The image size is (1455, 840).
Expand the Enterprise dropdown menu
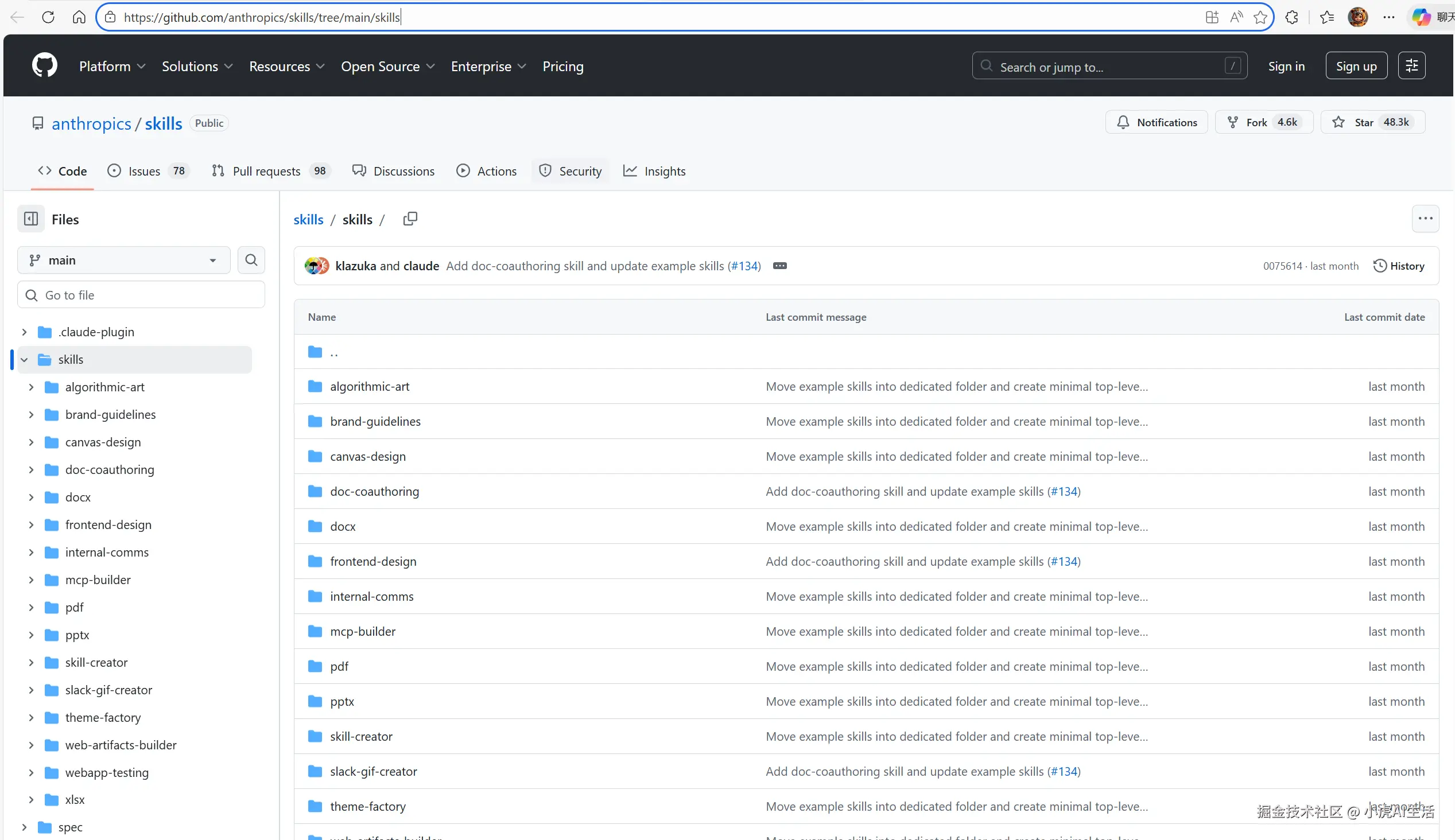[488, 67]
